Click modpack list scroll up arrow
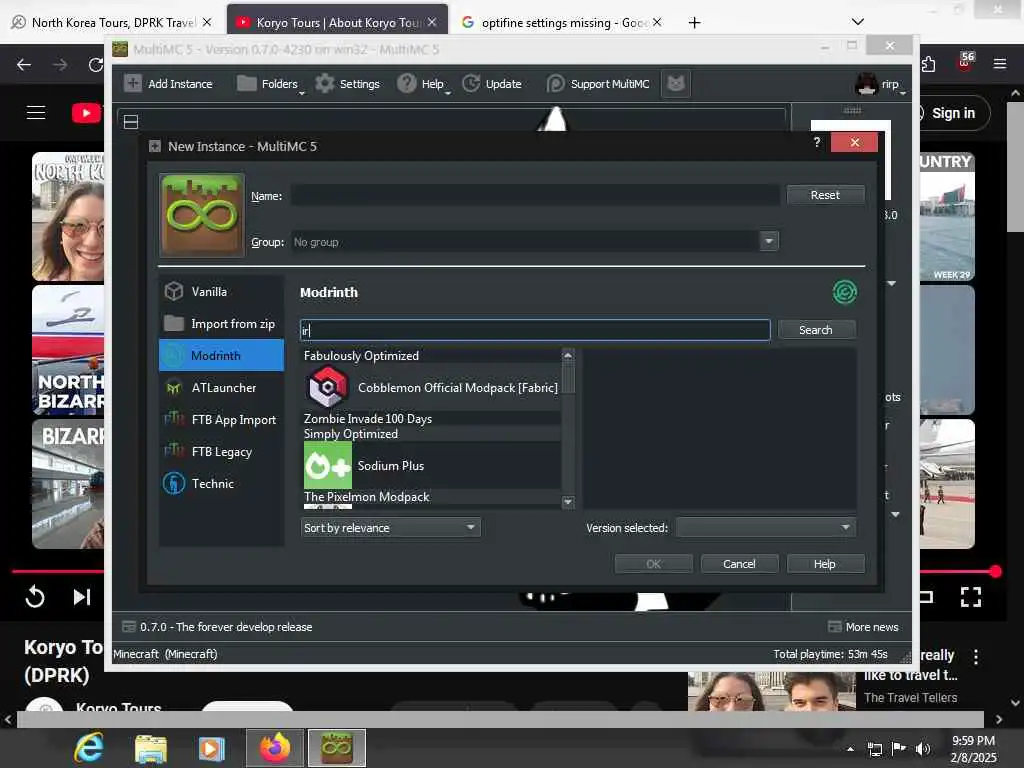Viewport: 1024px width, 768px height. pos(568,355)
